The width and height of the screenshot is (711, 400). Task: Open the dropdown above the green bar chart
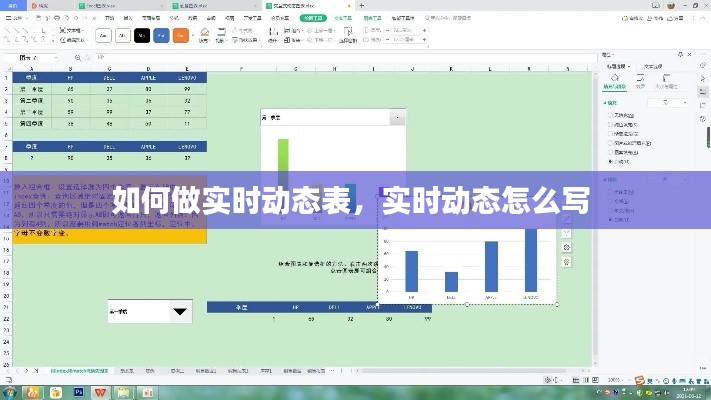(398, 117)
